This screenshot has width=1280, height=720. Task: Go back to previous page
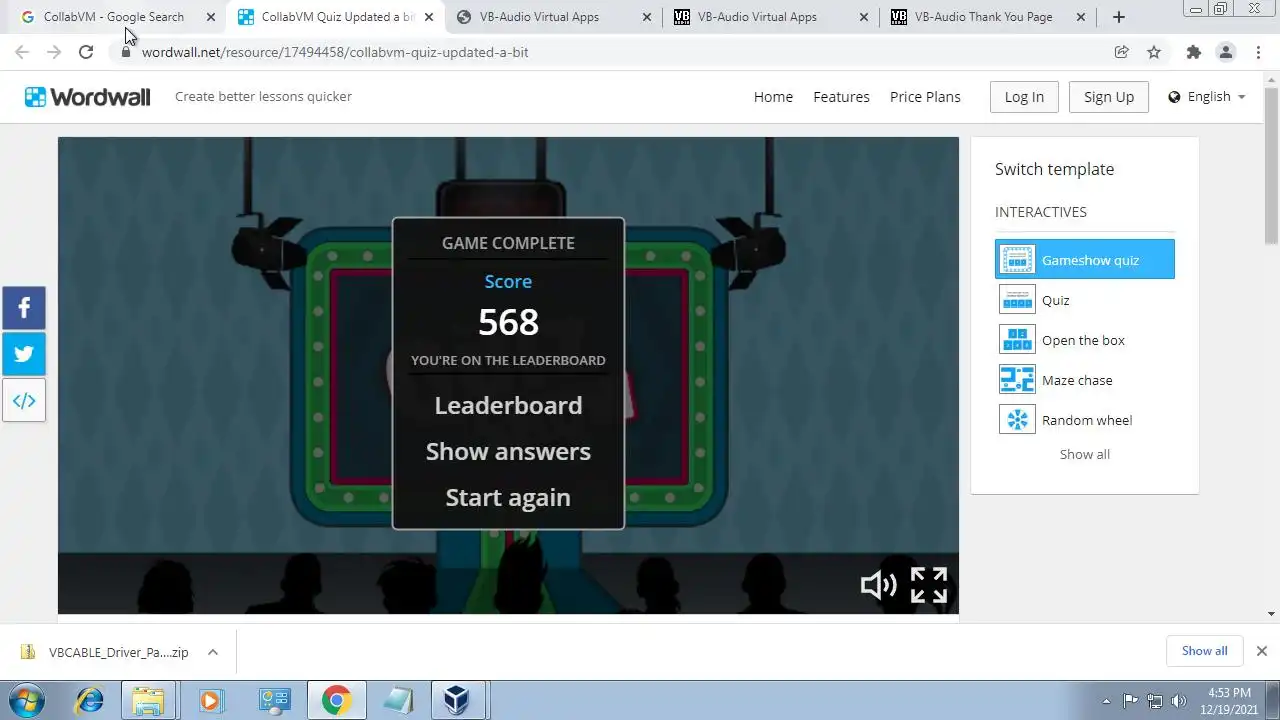(22, 52)
